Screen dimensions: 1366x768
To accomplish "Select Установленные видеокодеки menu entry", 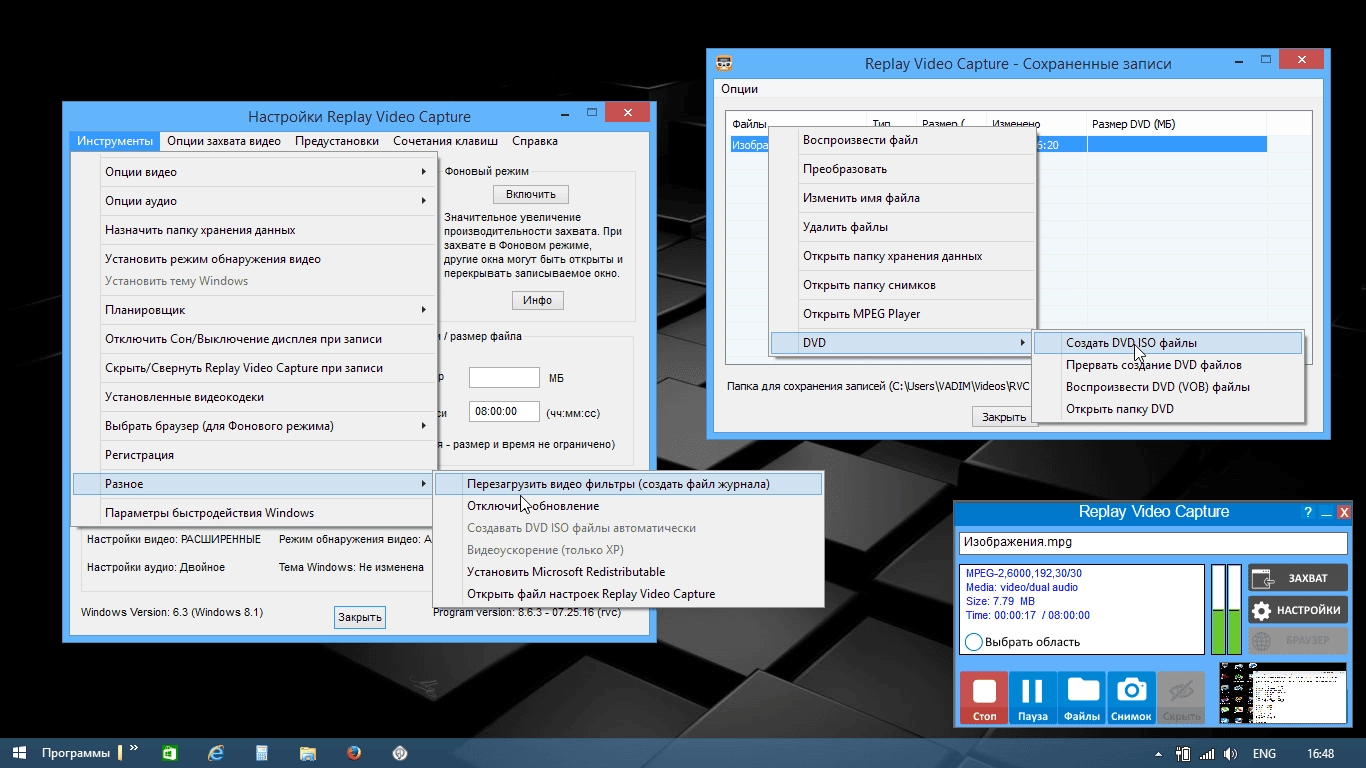I will coord(255,397).
